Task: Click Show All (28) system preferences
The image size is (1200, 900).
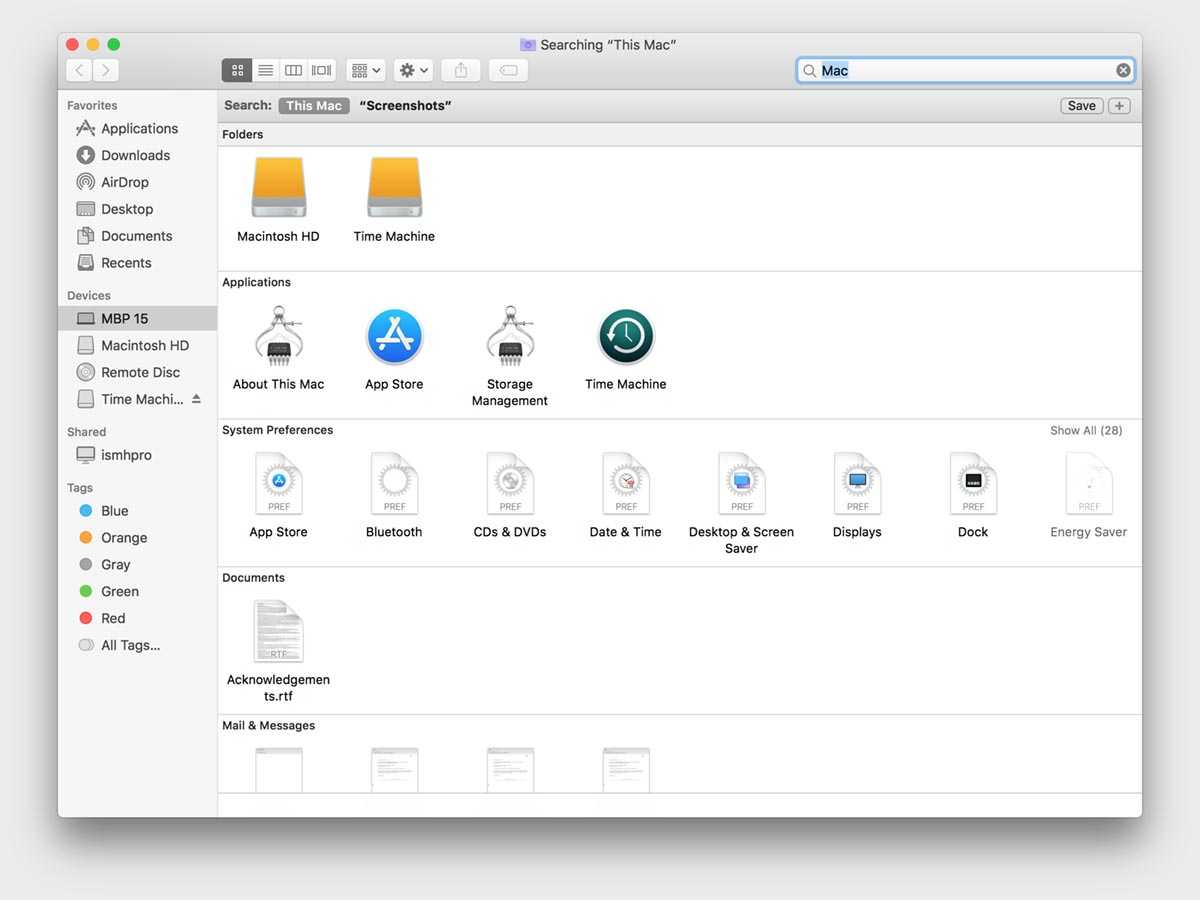Action: 1085,431
